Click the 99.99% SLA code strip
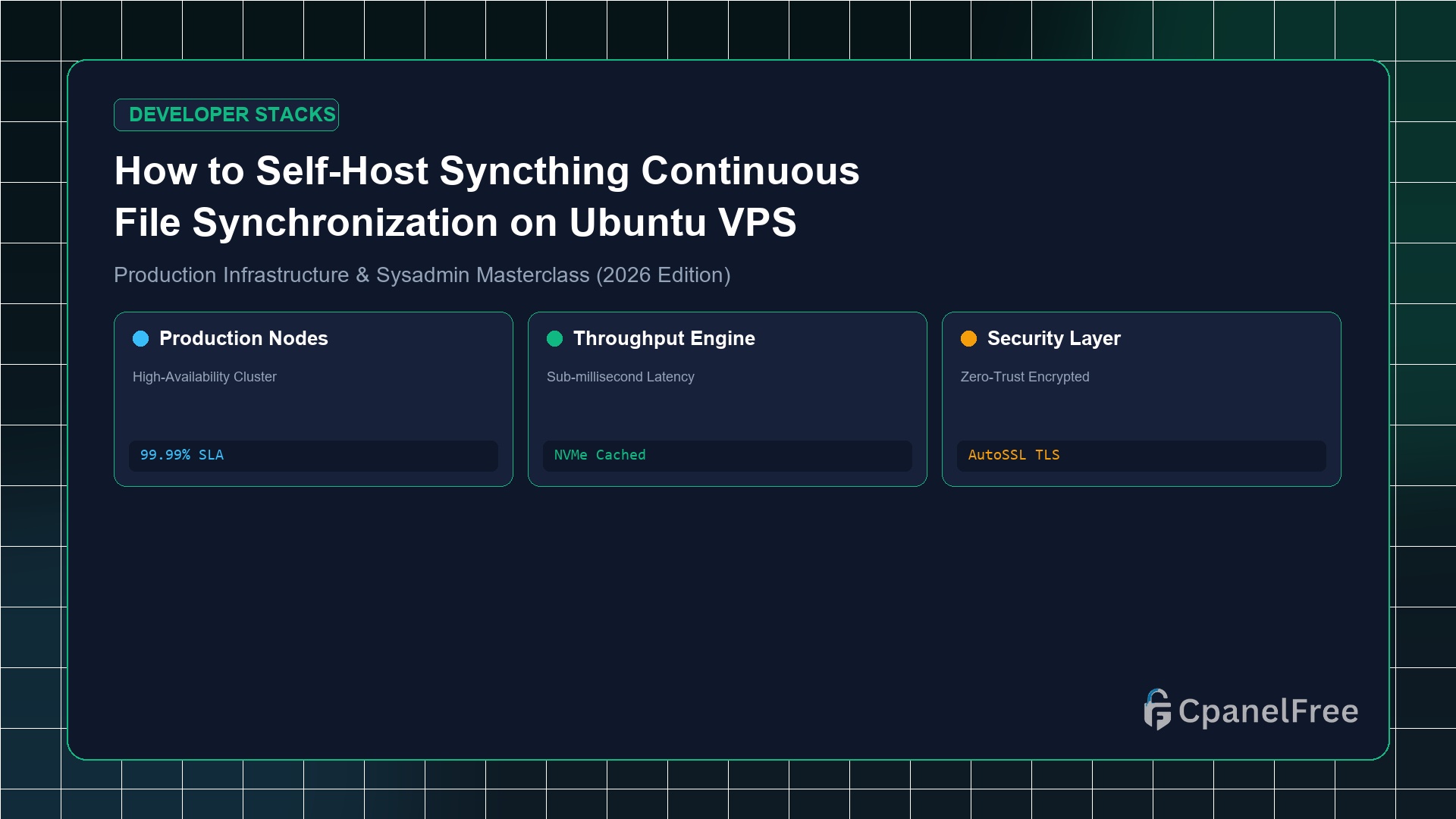 [313, 455]
